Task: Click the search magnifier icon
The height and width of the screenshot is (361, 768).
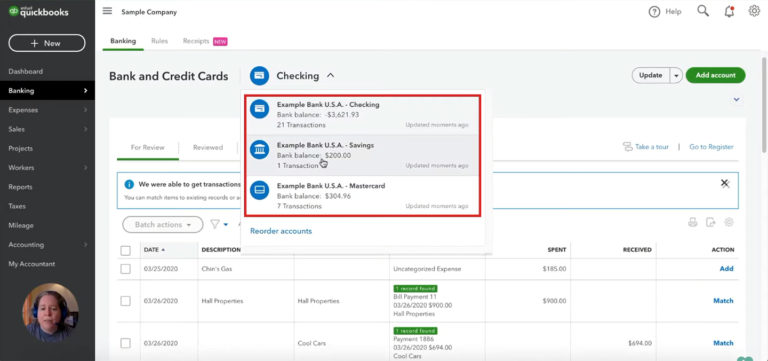Action: tap(703, 11)
